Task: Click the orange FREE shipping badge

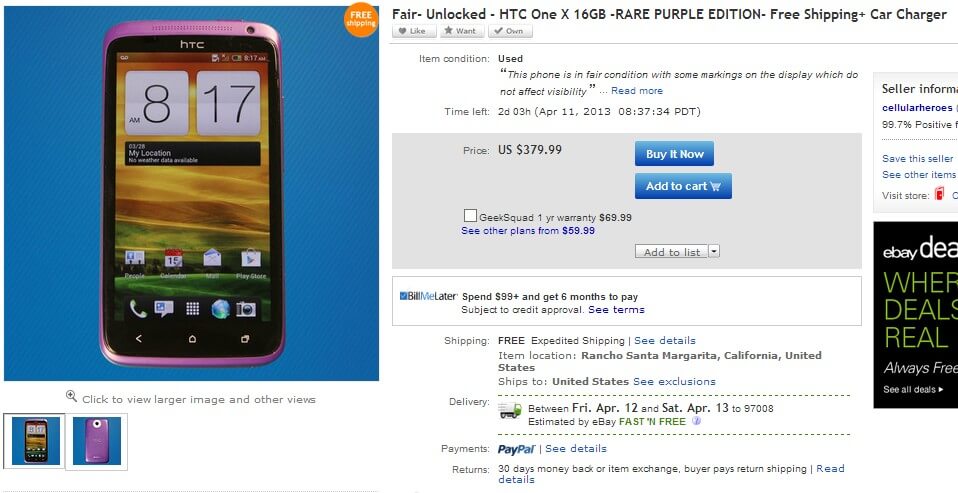Action: pos(360,19)
